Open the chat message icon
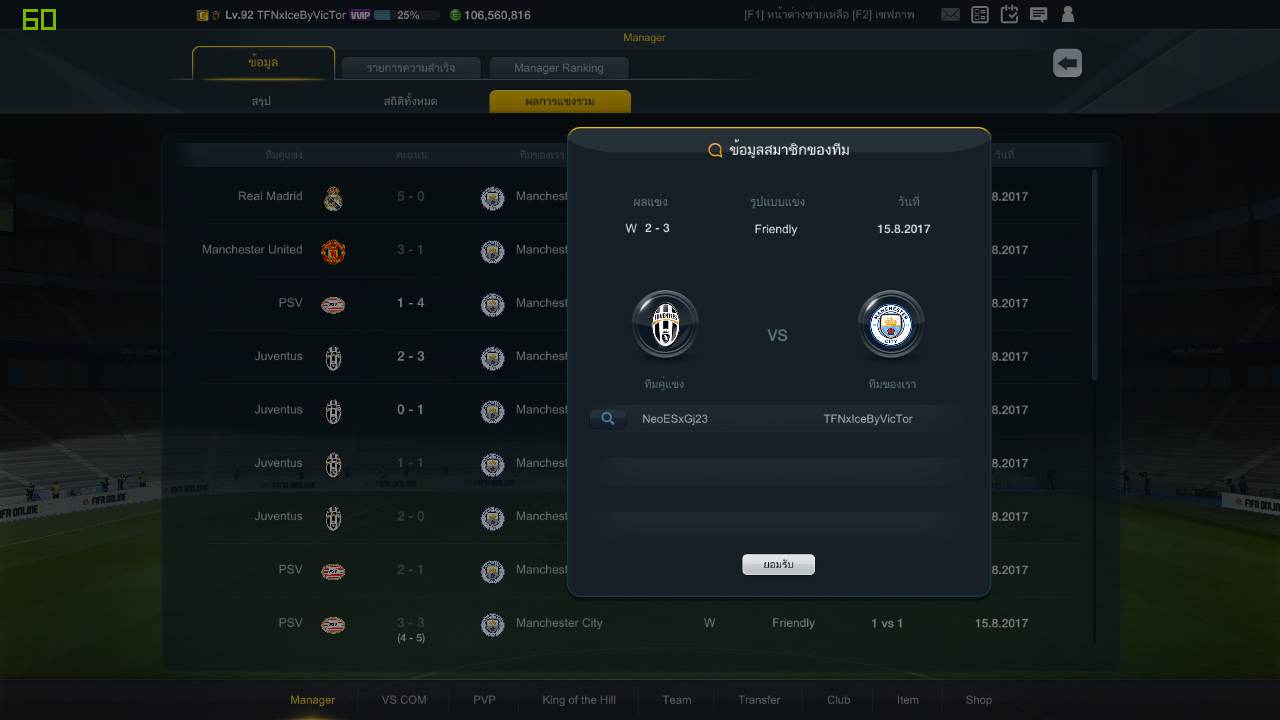 tap(1038, 15)
